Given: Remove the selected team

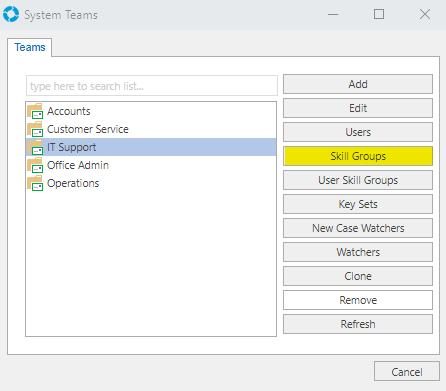Looking at the screenshot, I should [358, 300].
